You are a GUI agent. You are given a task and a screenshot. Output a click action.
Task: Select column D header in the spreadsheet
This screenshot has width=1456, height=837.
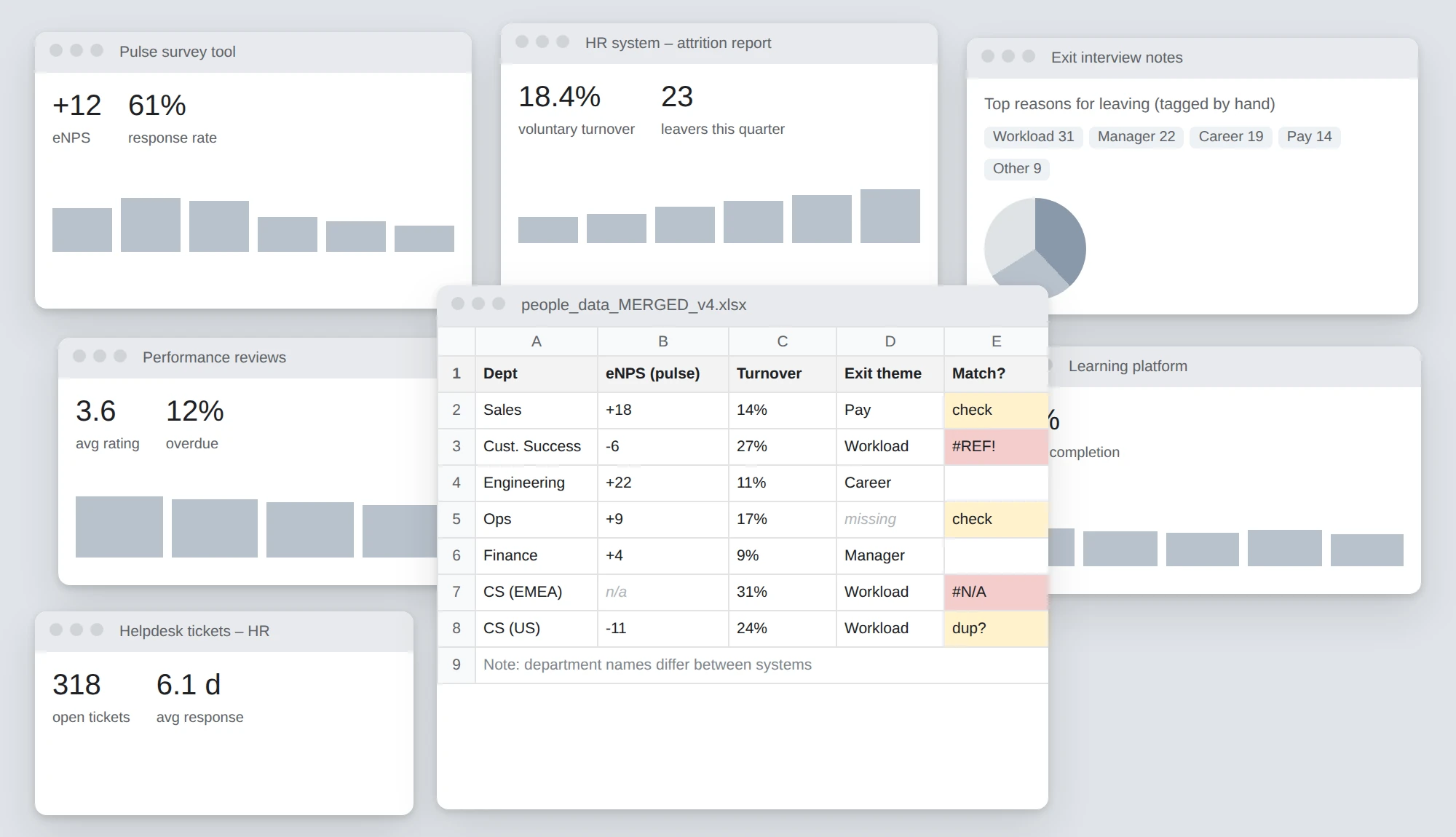point(890,341)
